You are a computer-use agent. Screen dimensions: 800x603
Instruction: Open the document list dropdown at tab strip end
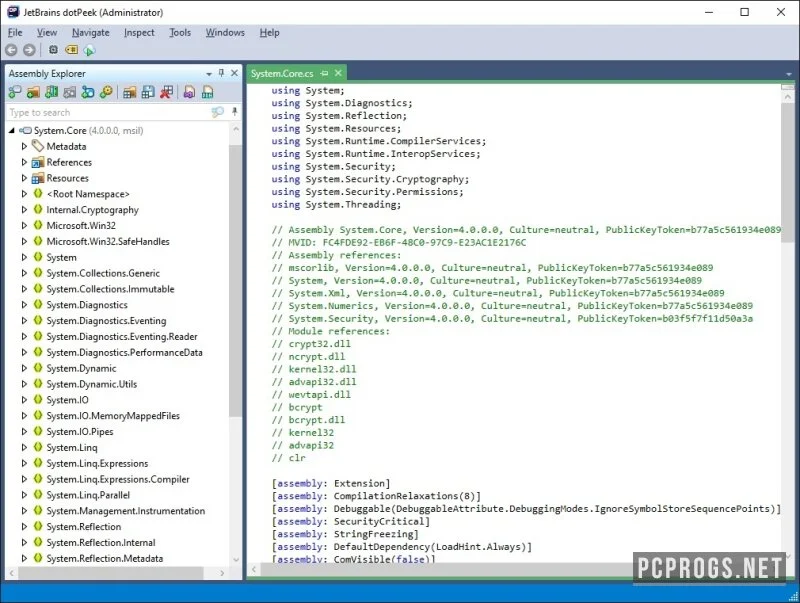point(789,74)
